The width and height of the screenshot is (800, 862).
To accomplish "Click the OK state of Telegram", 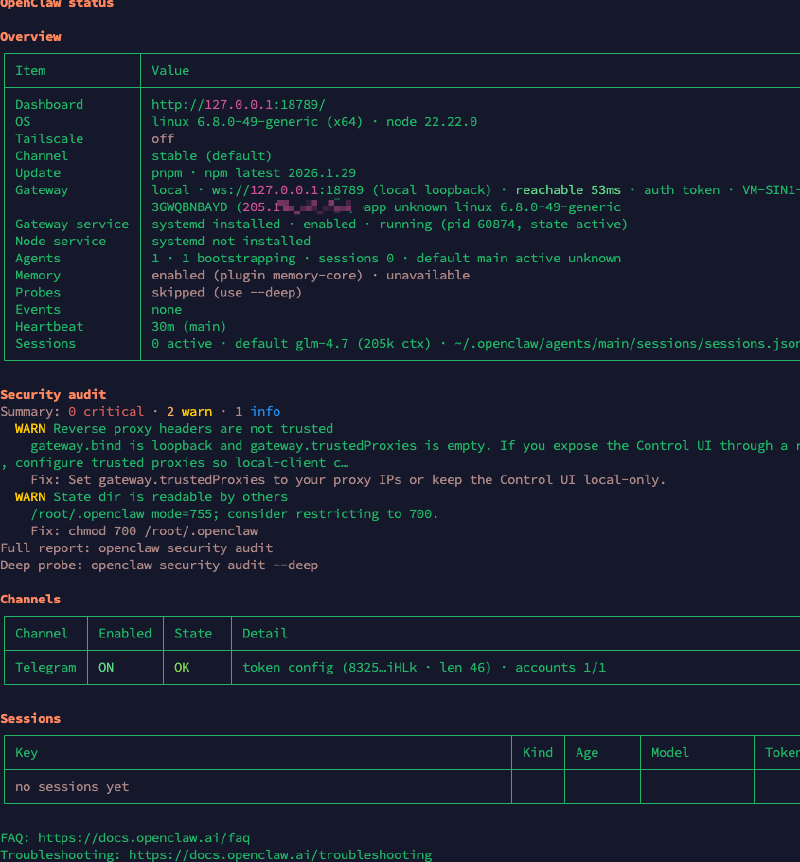I will tap(181, 667).
